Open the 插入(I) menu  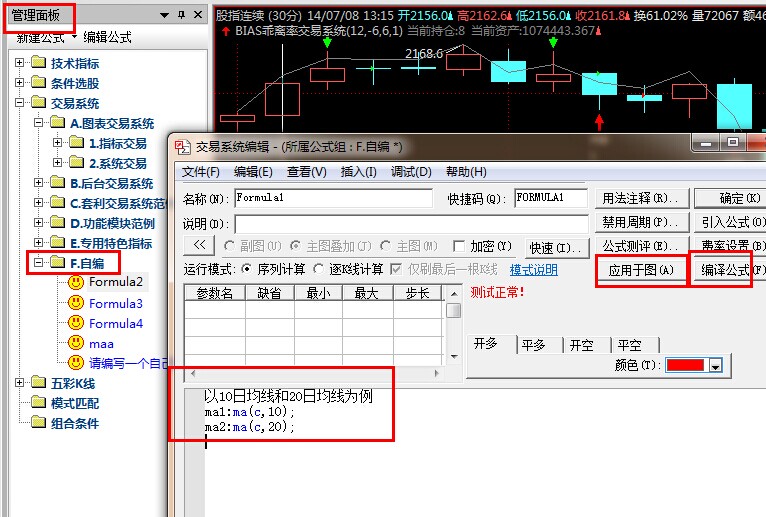(359, 172)
